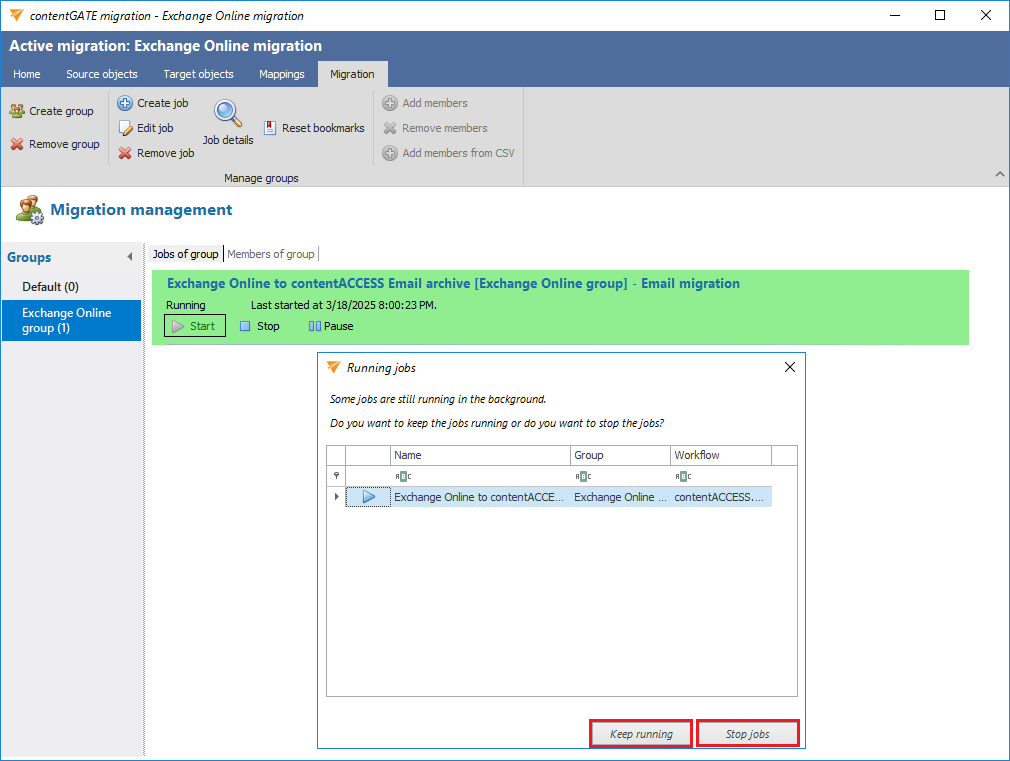Select the Default (0) group
The width and height of the screenshot is (1010, 761).
51,287
